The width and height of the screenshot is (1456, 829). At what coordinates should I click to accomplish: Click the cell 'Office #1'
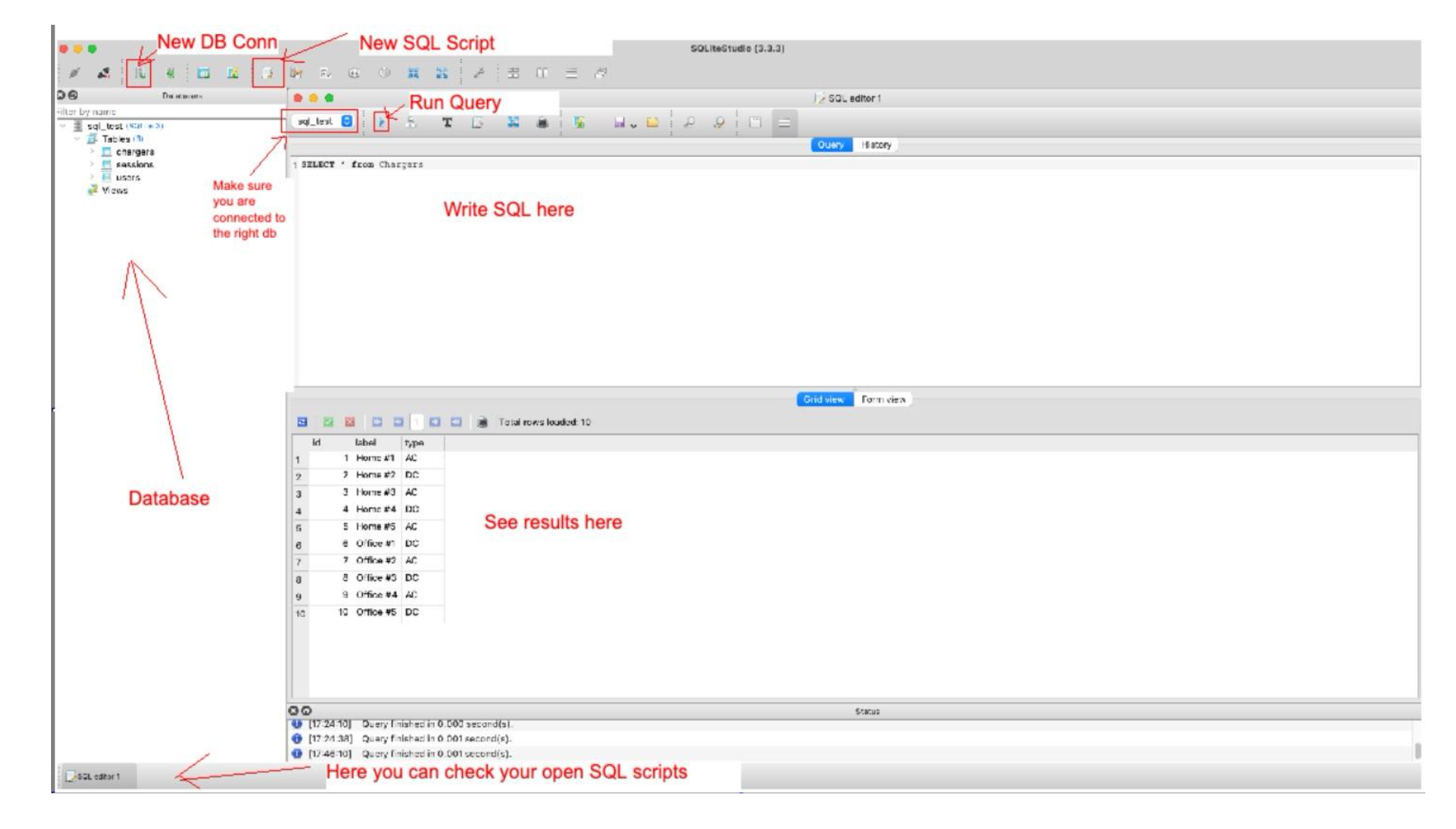(x=375, y=543)
